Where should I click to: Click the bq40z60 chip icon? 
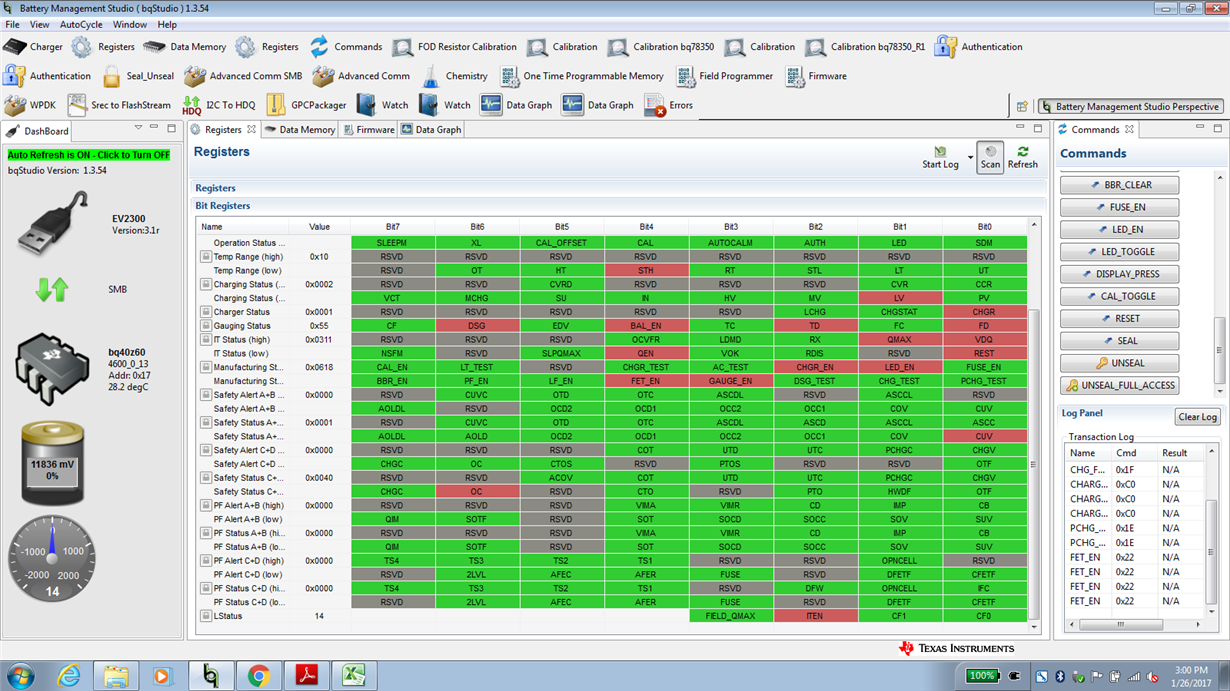click(x=52, y=369)
